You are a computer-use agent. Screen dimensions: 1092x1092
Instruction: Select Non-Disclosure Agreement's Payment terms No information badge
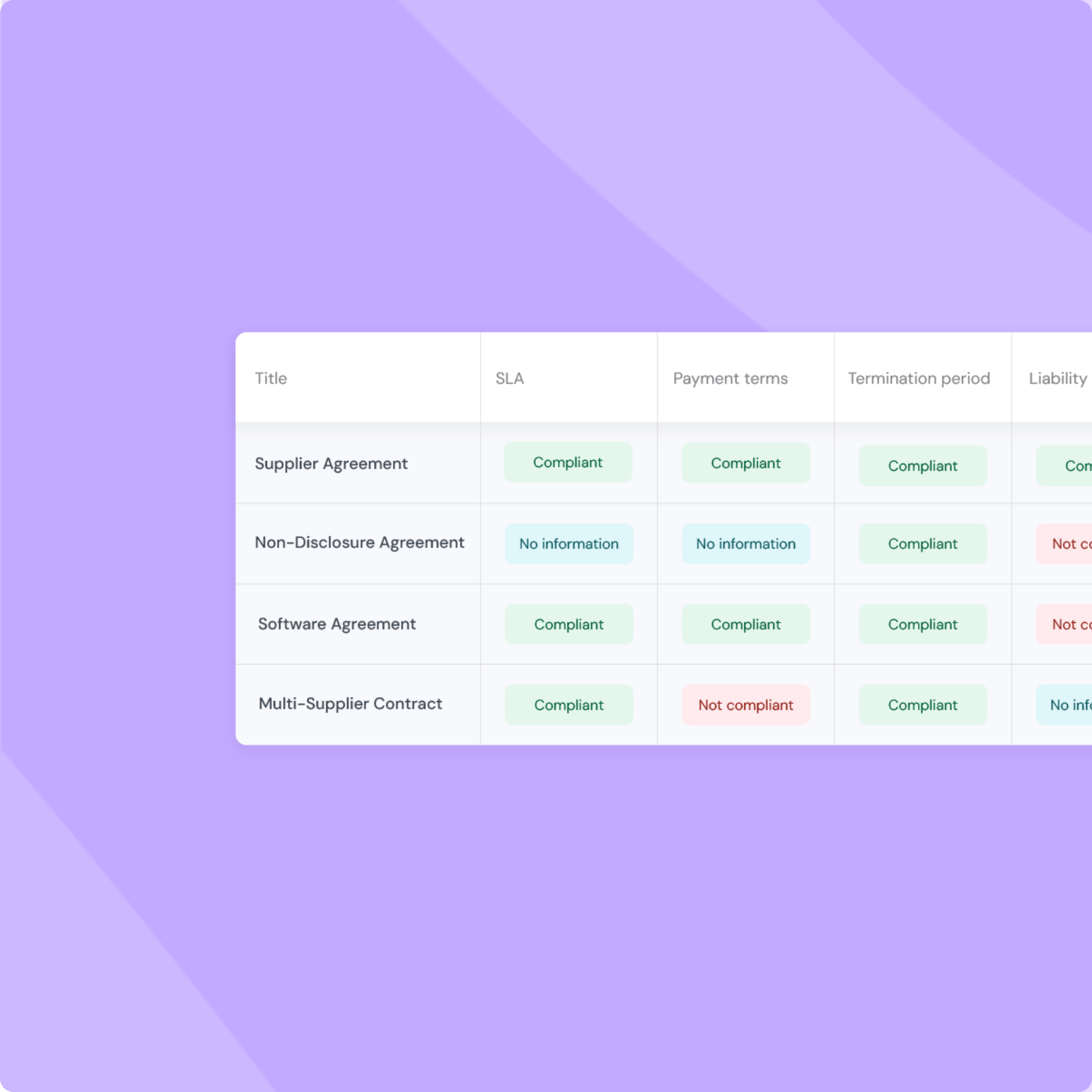pos(746,544)
